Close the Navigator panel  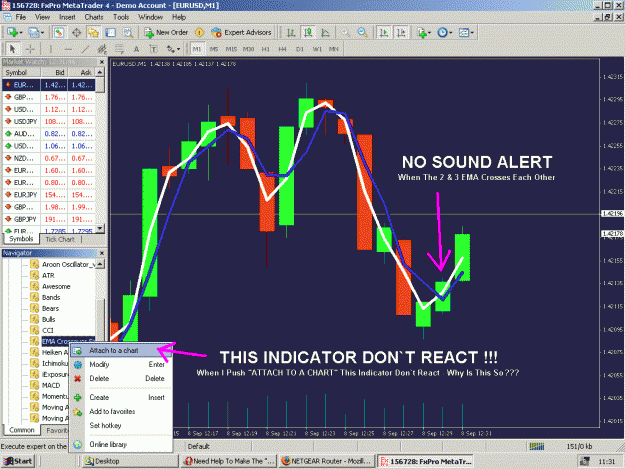[102, 253]
